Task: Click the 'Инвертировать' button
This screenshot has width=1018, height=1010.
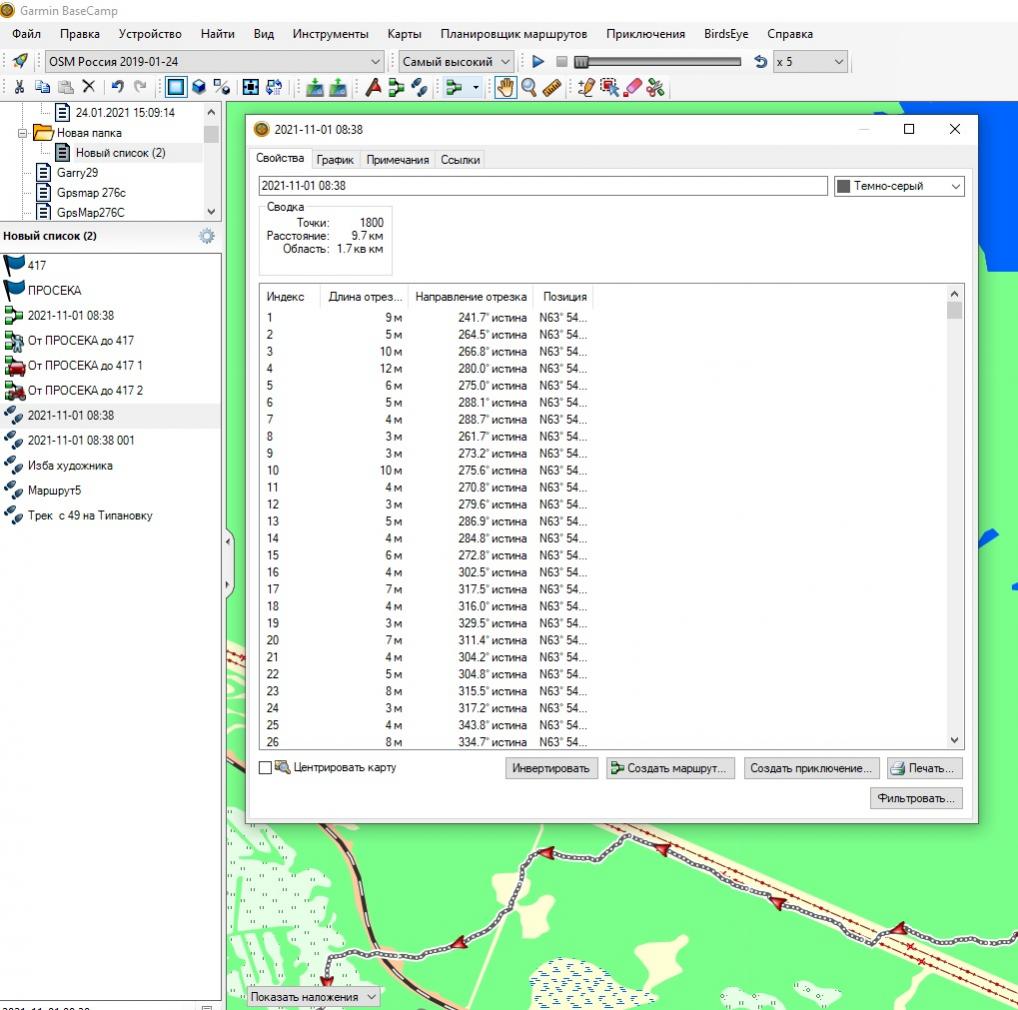Action: point(552,768)
